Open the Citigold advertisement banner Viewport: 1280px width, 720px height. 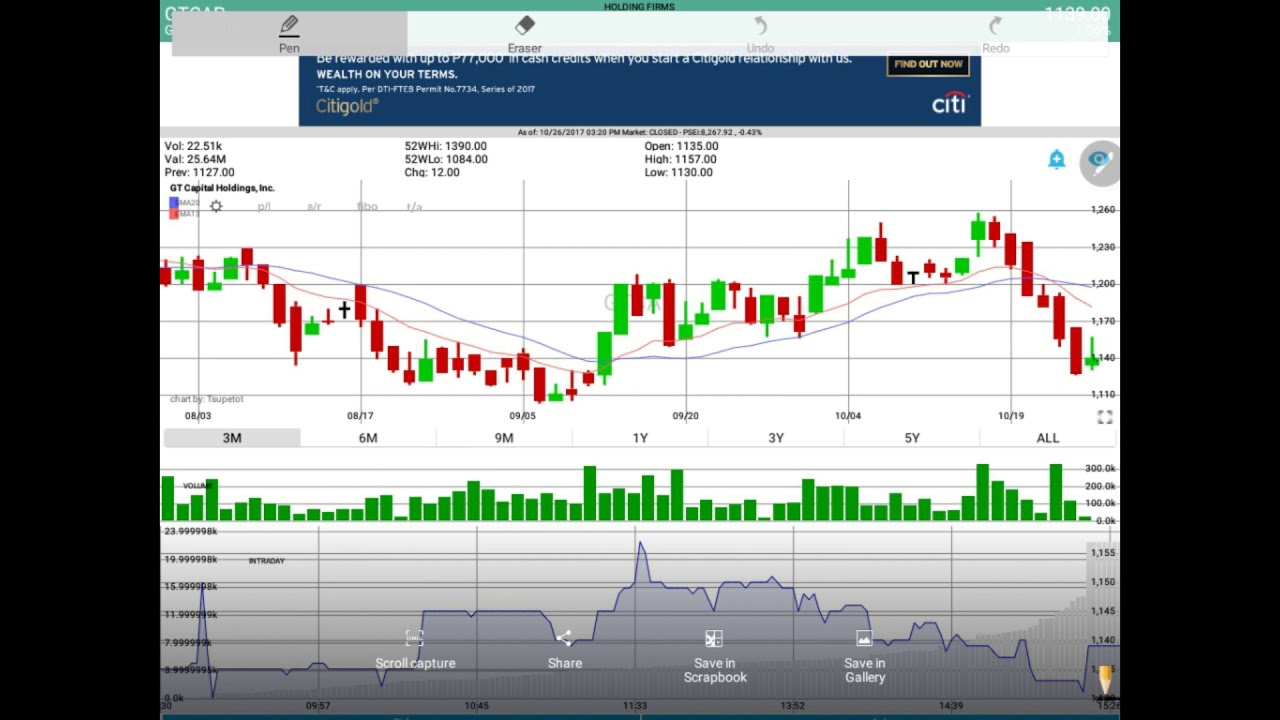640,91
